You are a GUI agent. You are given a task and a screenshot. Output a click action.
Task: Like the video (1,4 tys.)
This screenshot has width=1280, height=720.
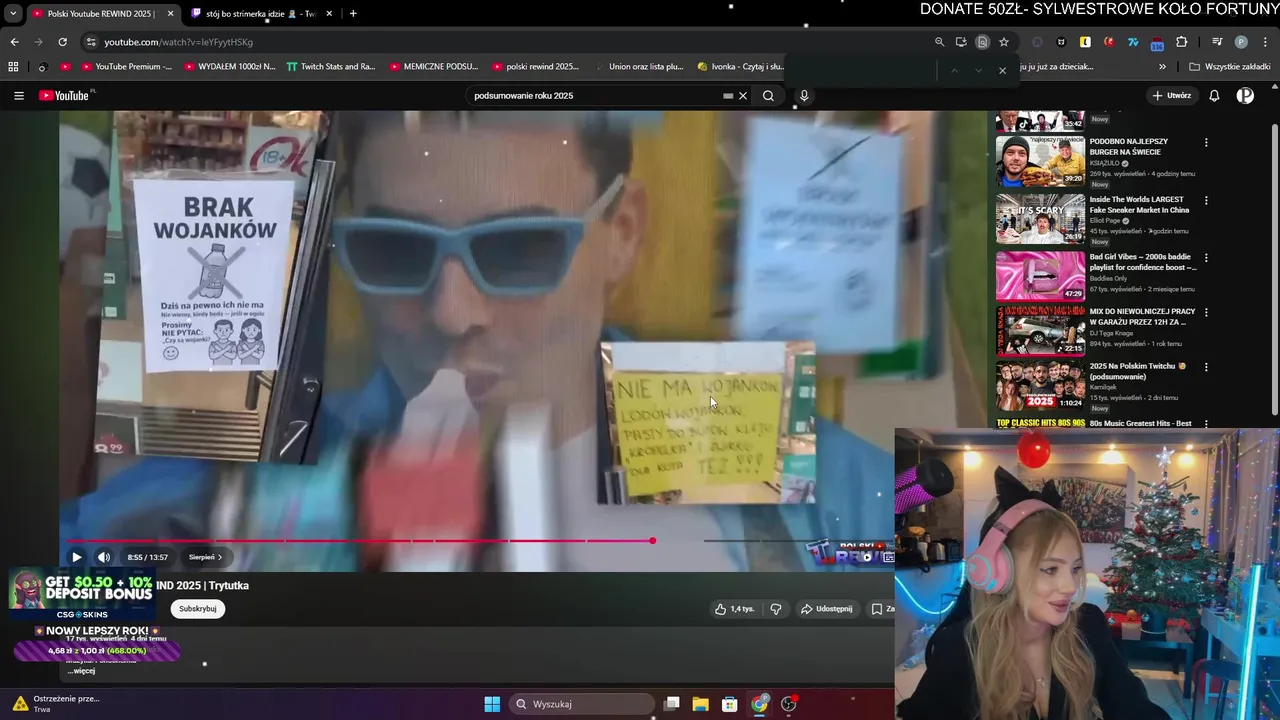734,609
